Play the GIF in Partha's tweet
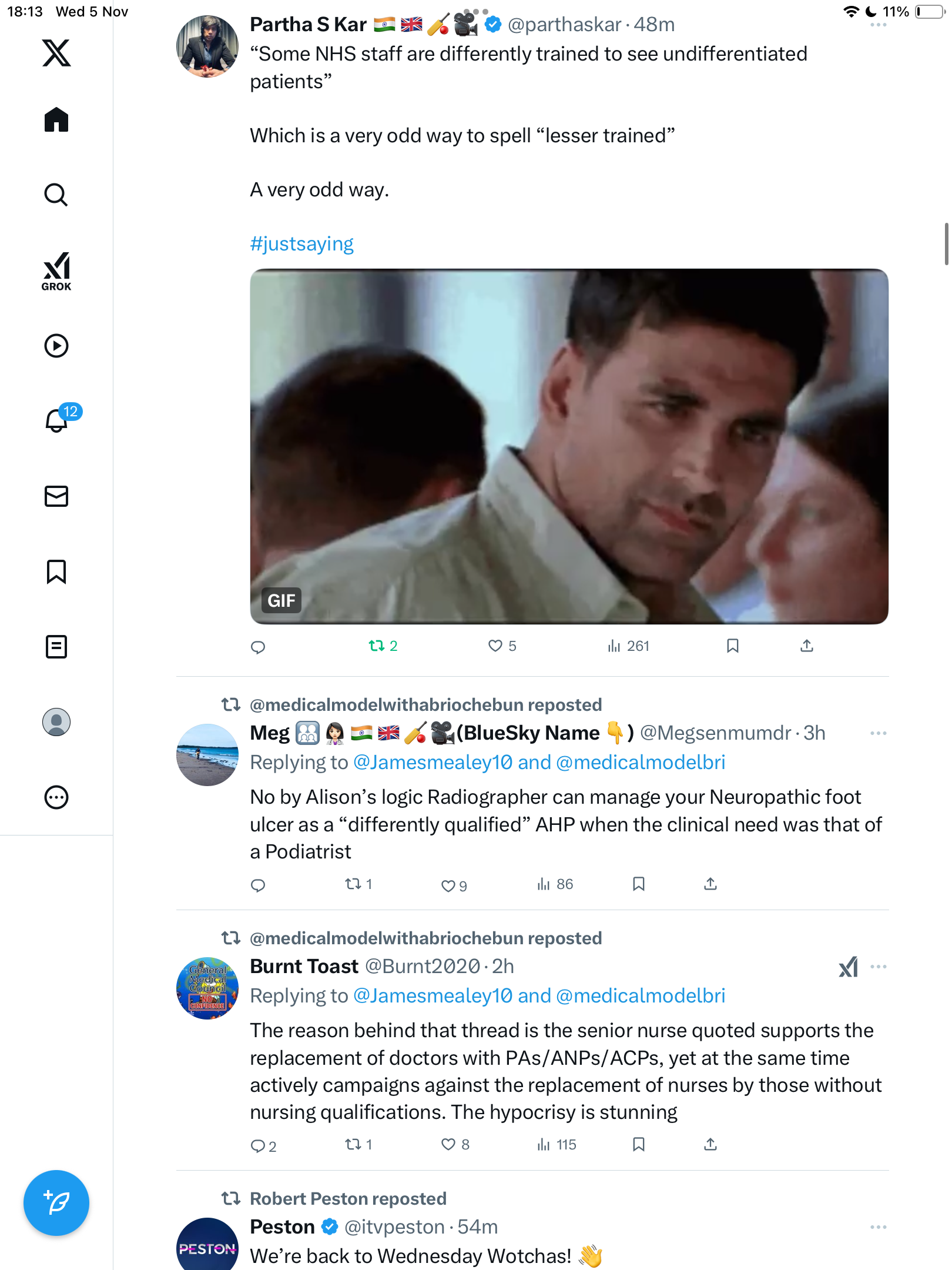 point(569,446)
